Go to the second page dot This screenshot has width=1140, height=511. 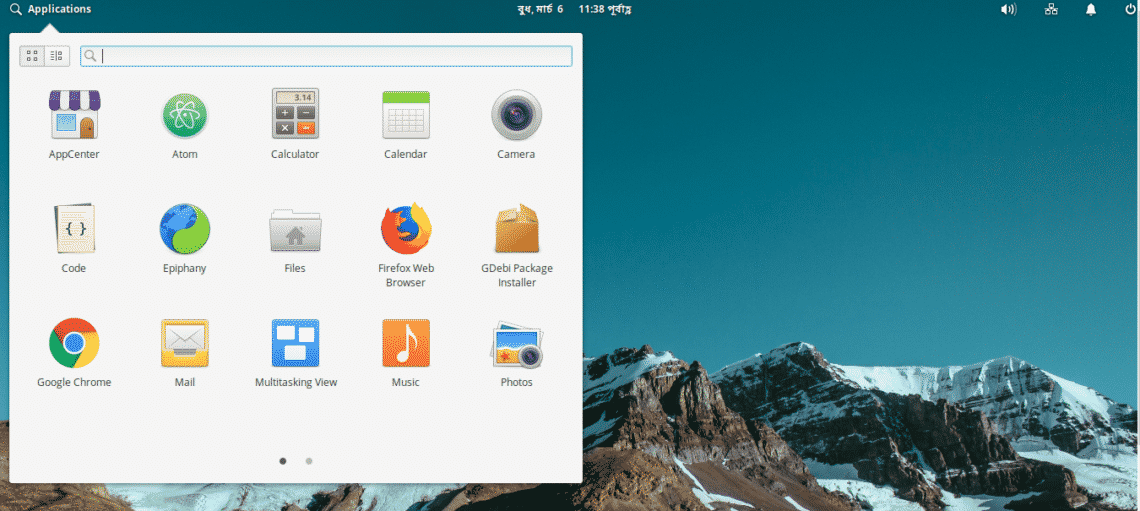coord(309,460)
